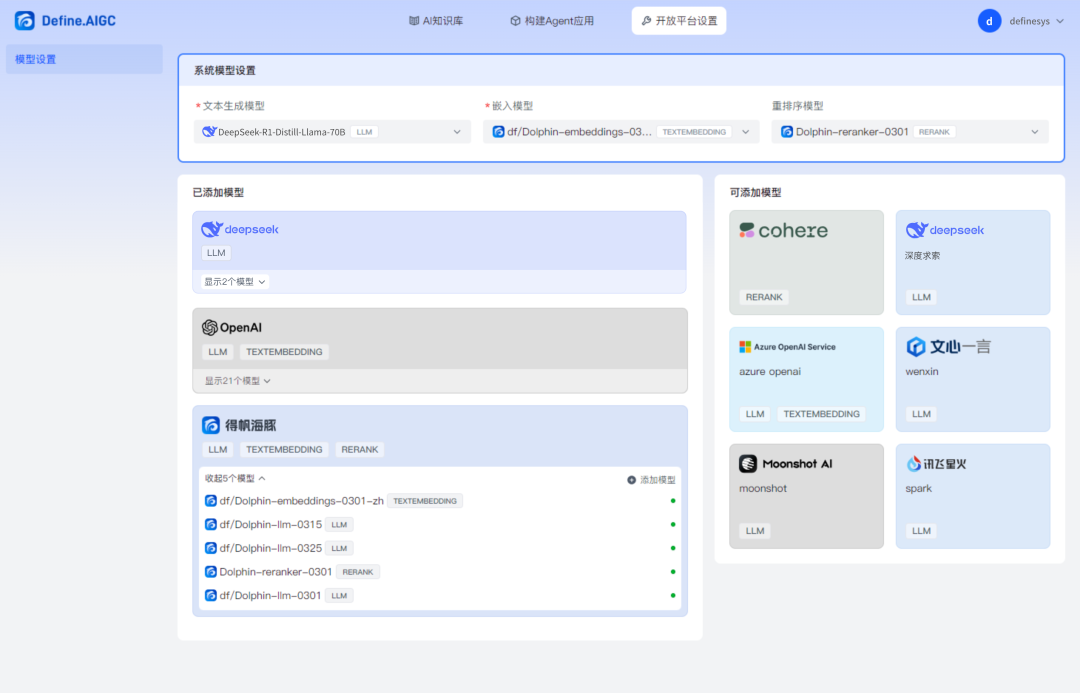Screen dimensions: 1080x693
Task: Click the cohere logo icon
Action: pos(747,230)
